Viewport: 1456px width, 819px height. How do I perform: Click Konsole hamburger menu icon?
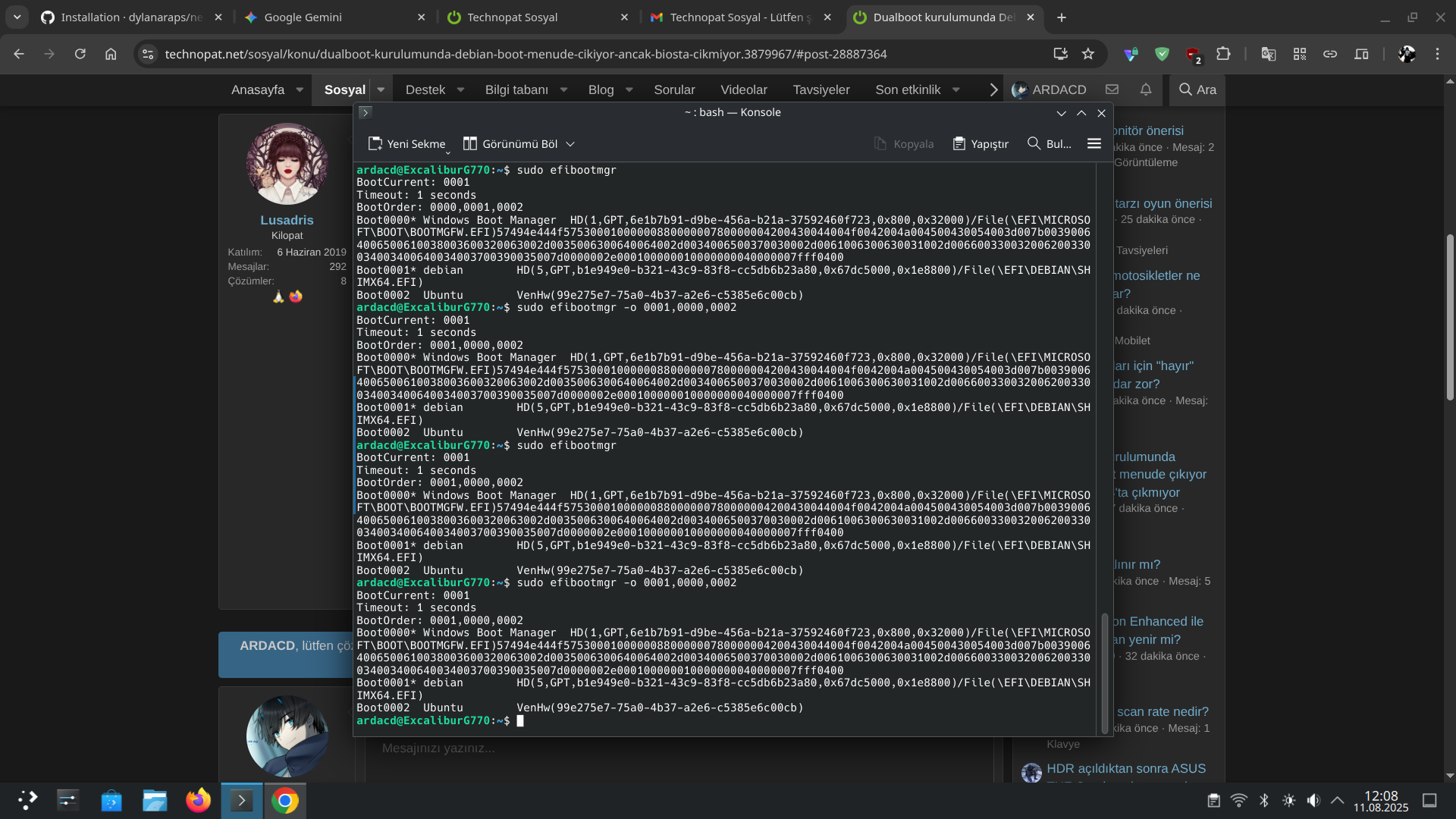pyautogui.click(x=1094, y=143)
